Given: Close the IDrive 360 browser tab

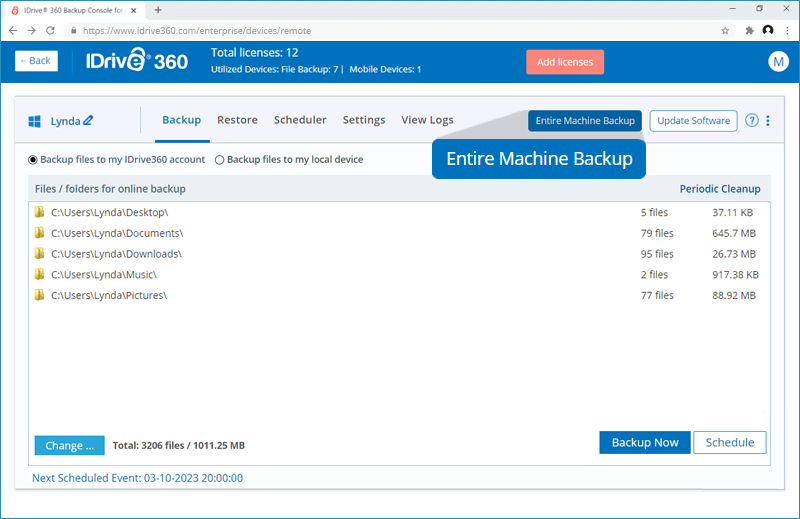Looking at the screenshot, I should [134, 10].
